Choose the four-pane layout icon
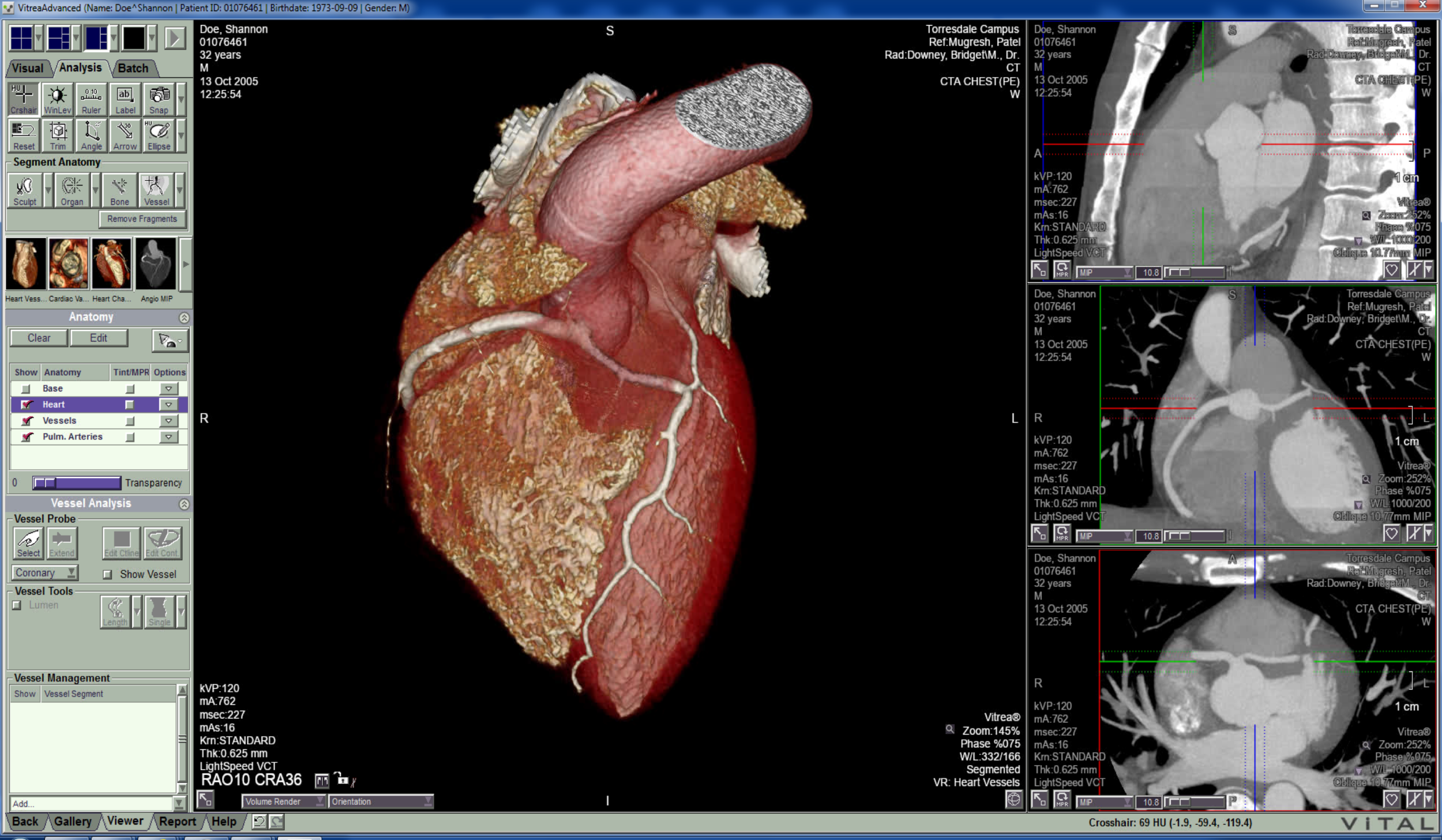This screenshot has width=1442, height=840. pos(21,38)
